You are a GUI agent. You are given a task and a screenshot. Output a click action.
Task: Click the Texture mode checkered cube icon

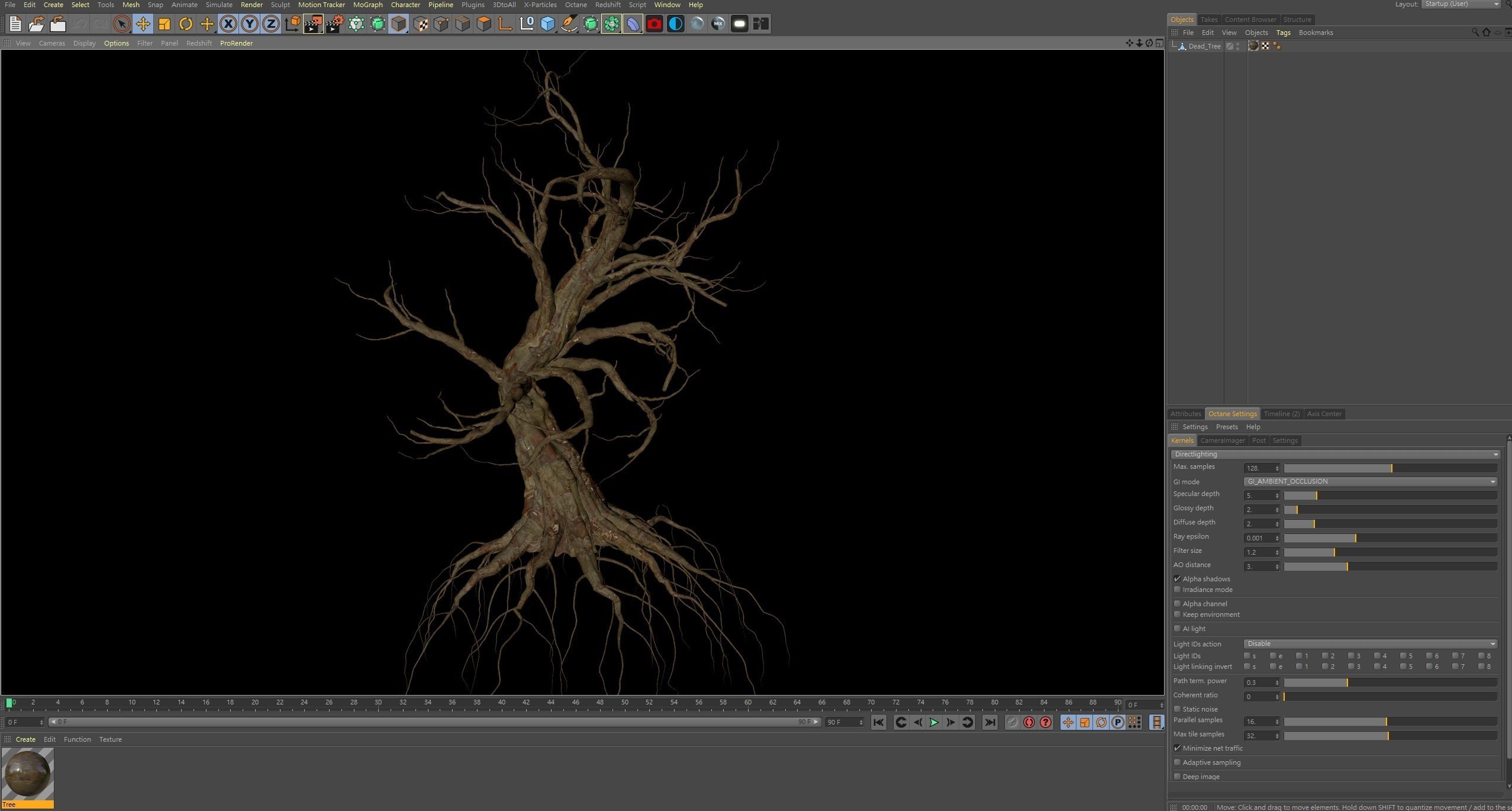tap(420, 24)
